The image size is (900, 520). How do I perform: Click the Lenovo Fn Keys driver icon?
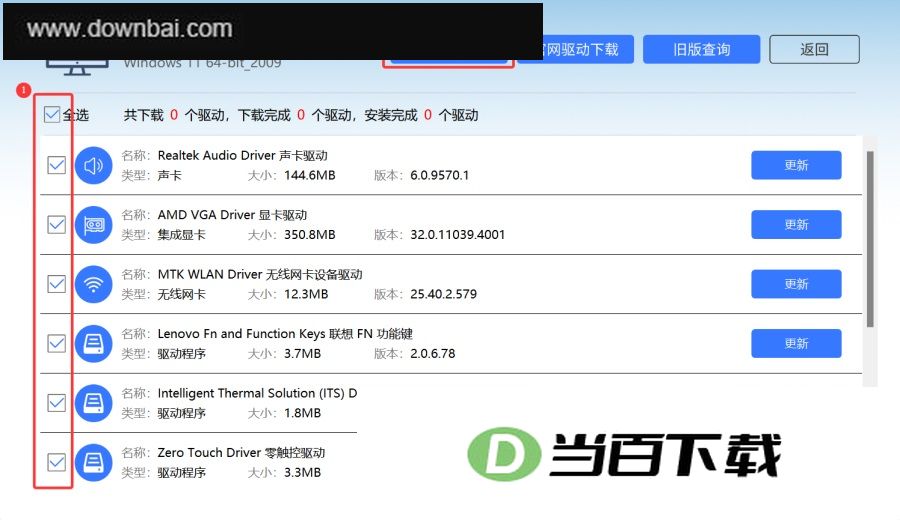(94, 343)
